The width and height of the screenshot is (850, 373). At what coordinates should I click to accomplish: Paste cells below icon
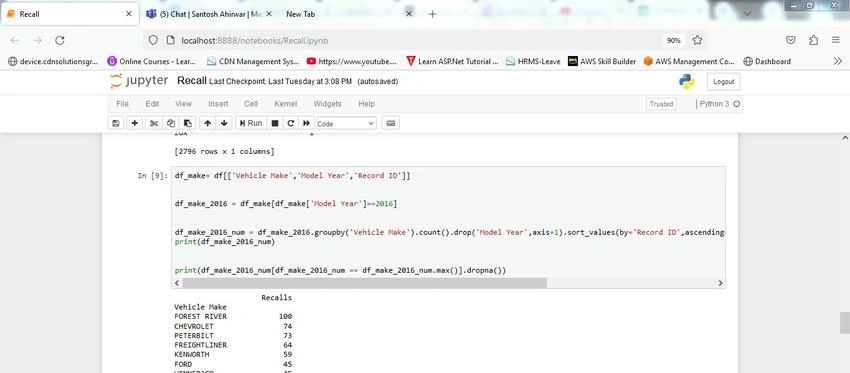pos(188,124)
